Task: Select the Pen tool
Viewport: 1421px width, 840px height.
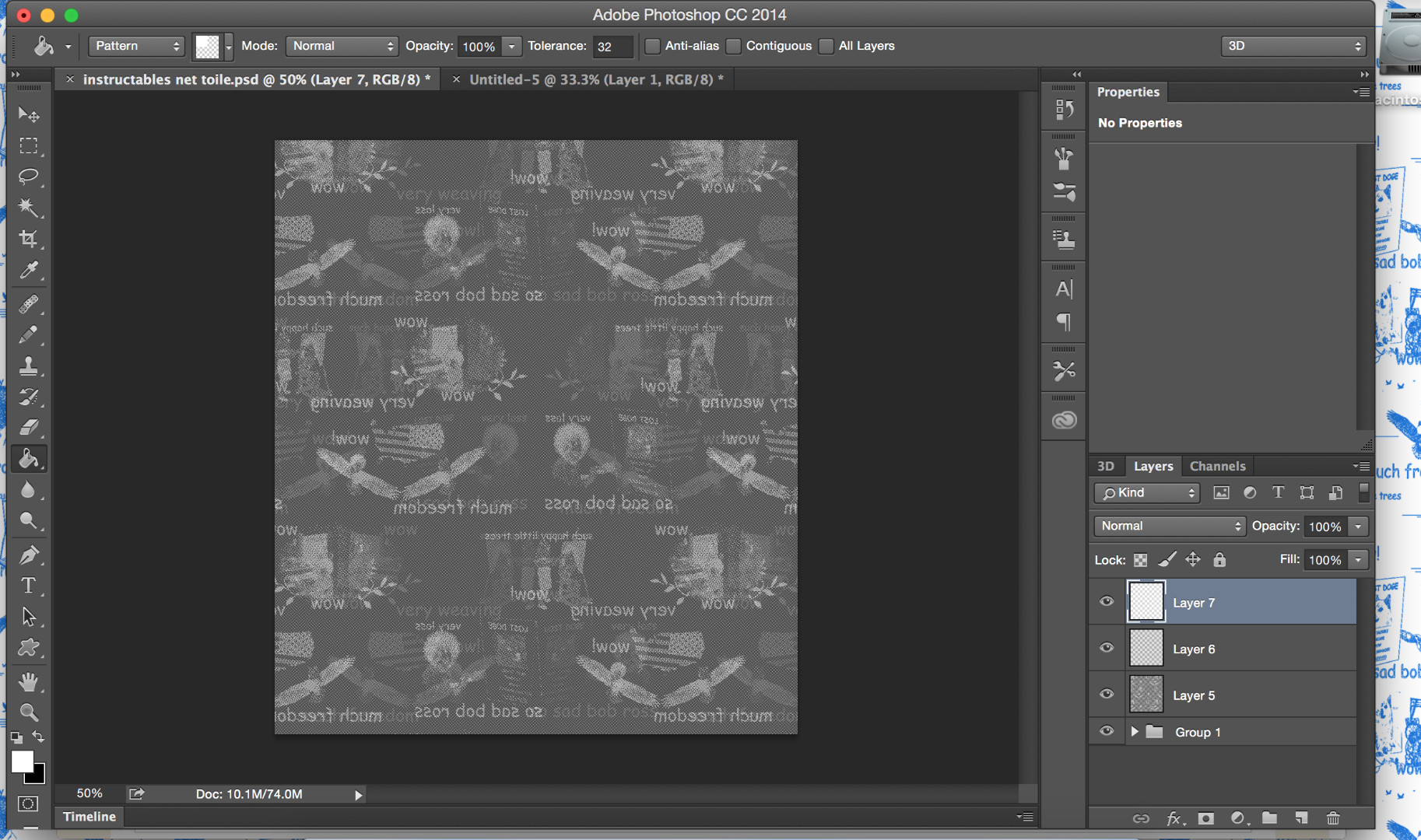Action: coord(29,555)
